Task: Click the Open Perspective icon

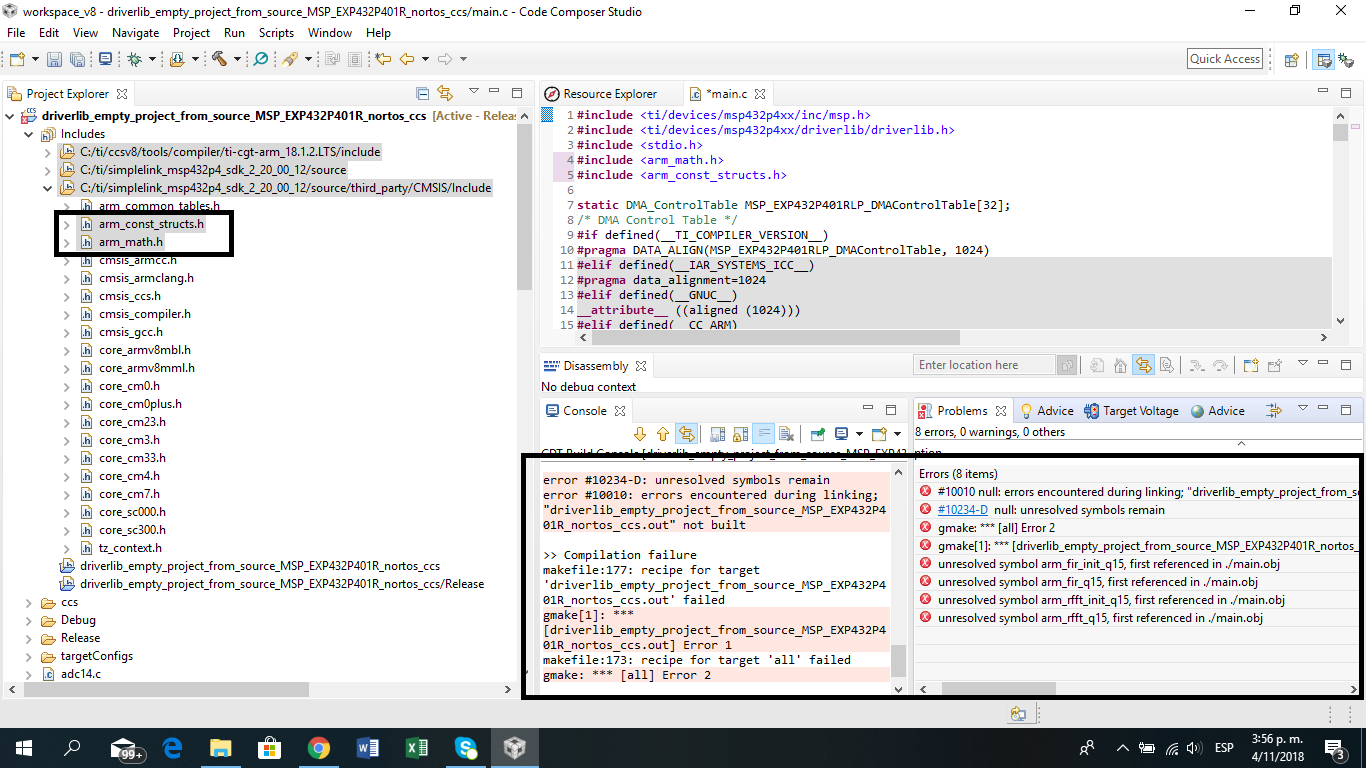Action: coord(1291,59)
